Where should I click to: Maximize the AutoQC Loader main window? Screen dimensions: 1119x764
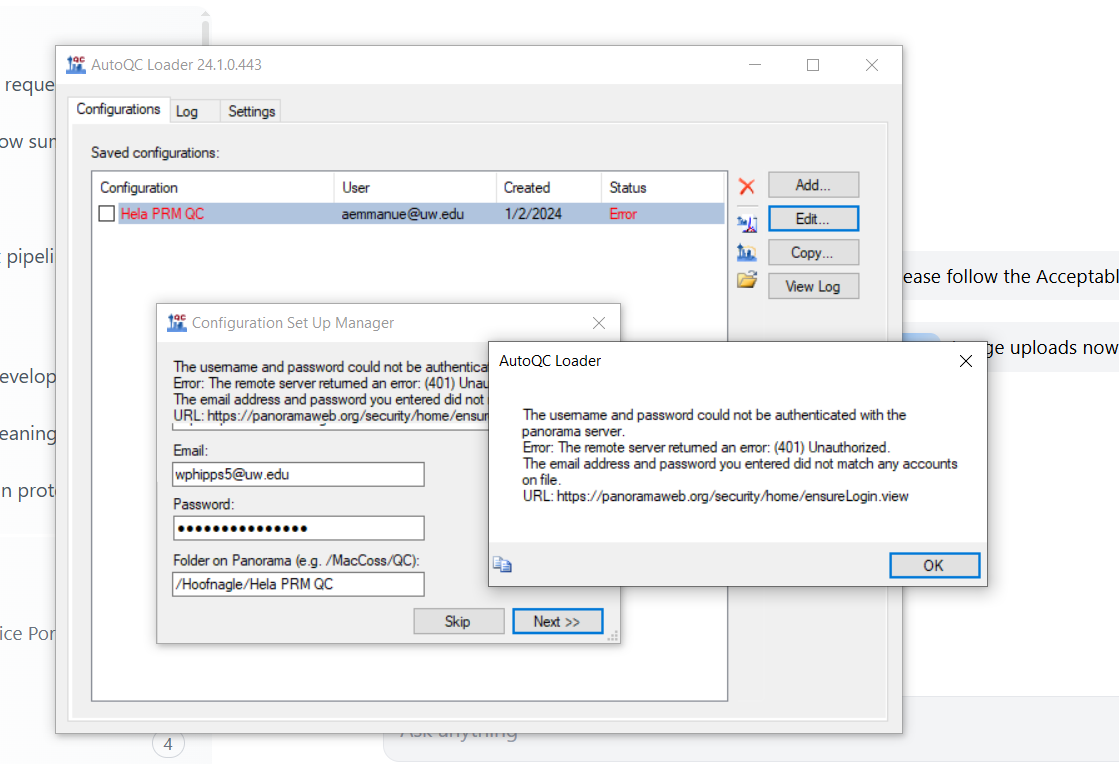813,65
